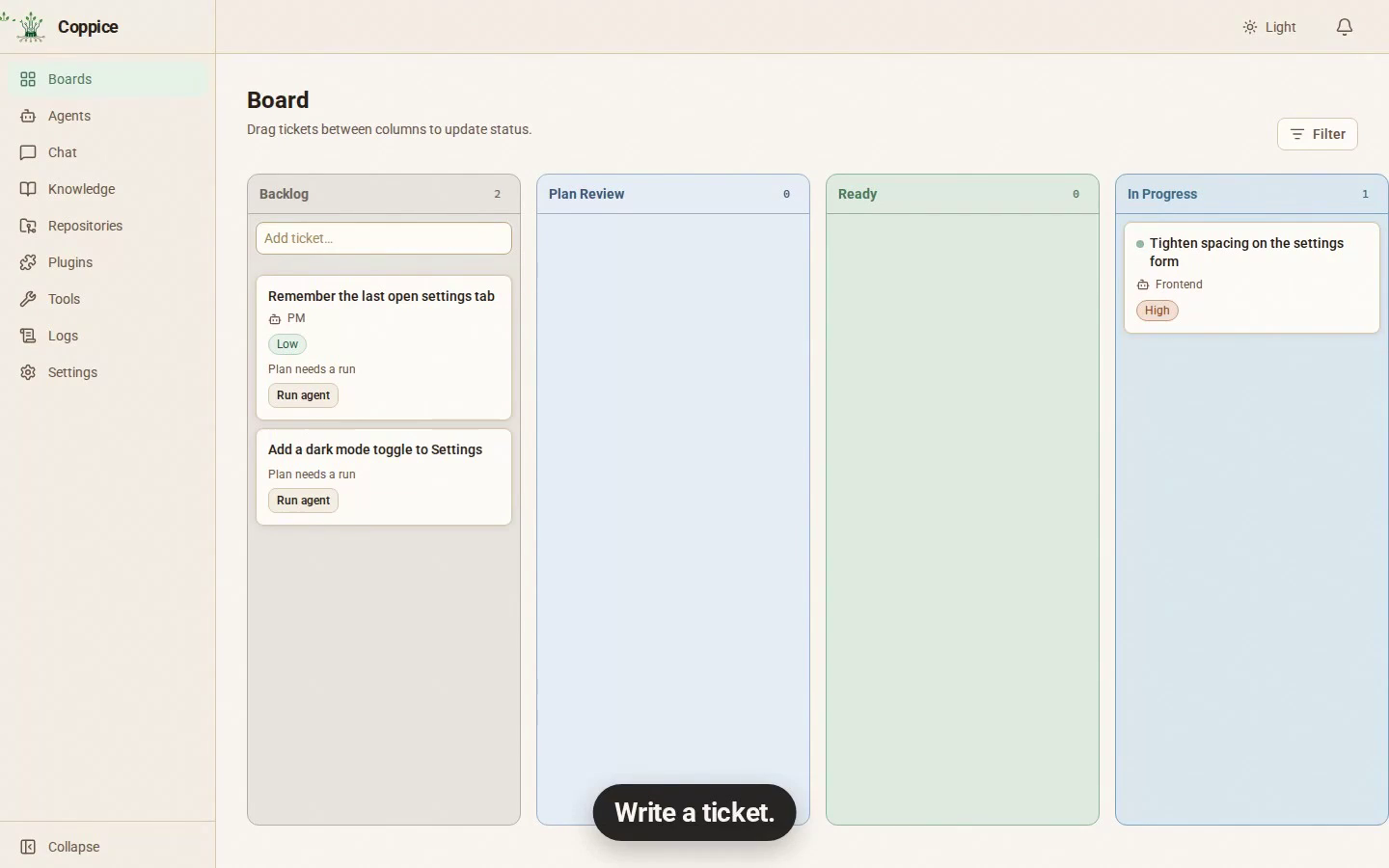
Task: Select the Ready column header
Action: click(963, 194)
